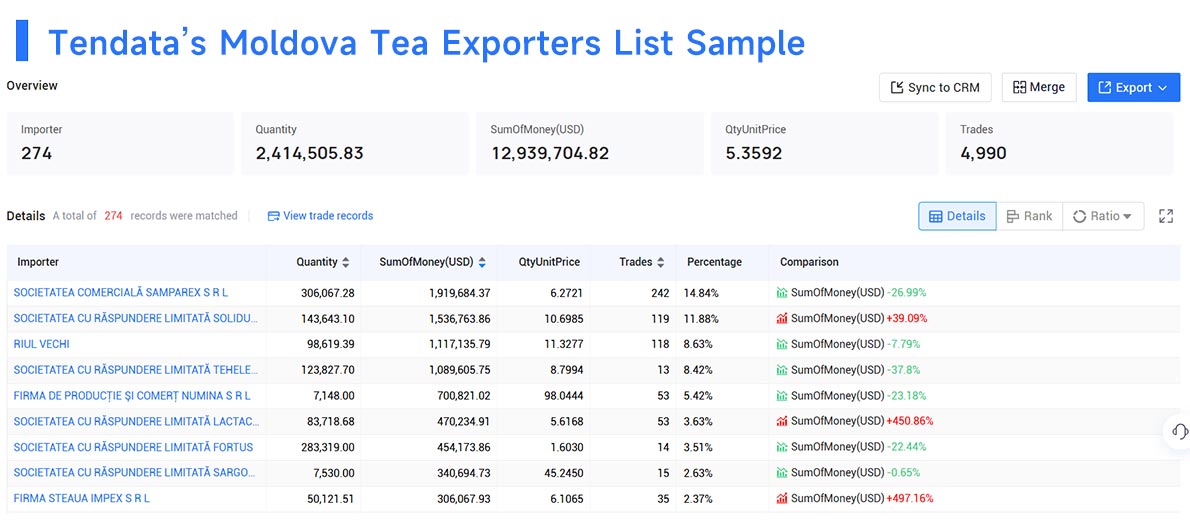Click the SumOfMoney(USD) overview card 12,939,704.82

[x=590, y=143]
